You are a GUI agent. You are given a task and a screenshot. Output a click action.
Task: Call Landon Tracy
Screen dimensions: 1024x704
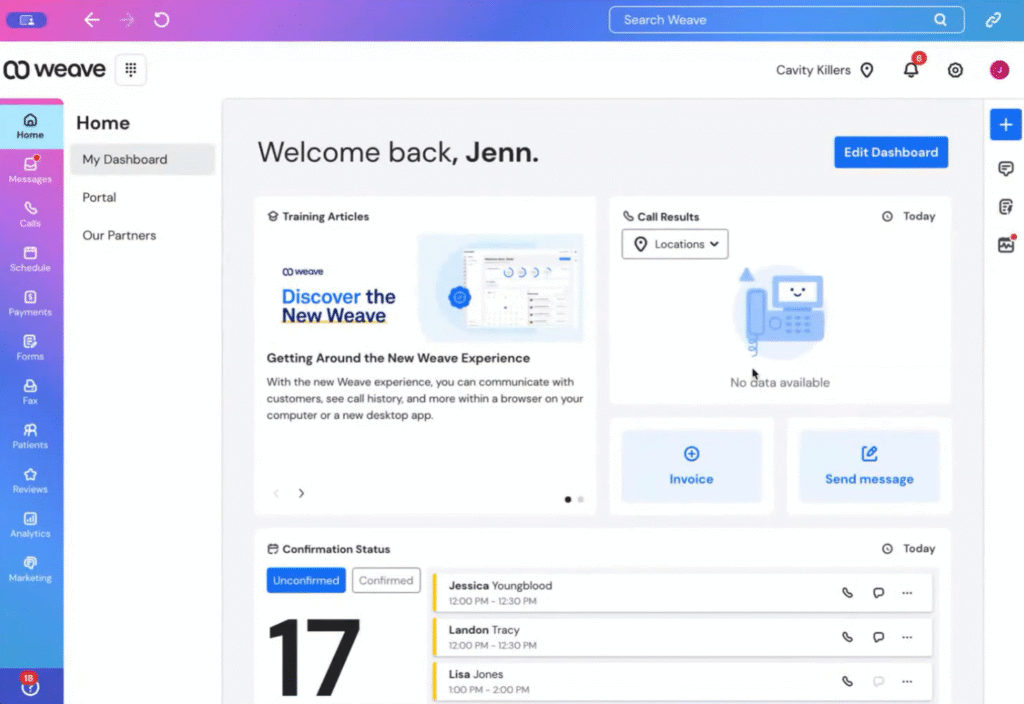[847, 637]
